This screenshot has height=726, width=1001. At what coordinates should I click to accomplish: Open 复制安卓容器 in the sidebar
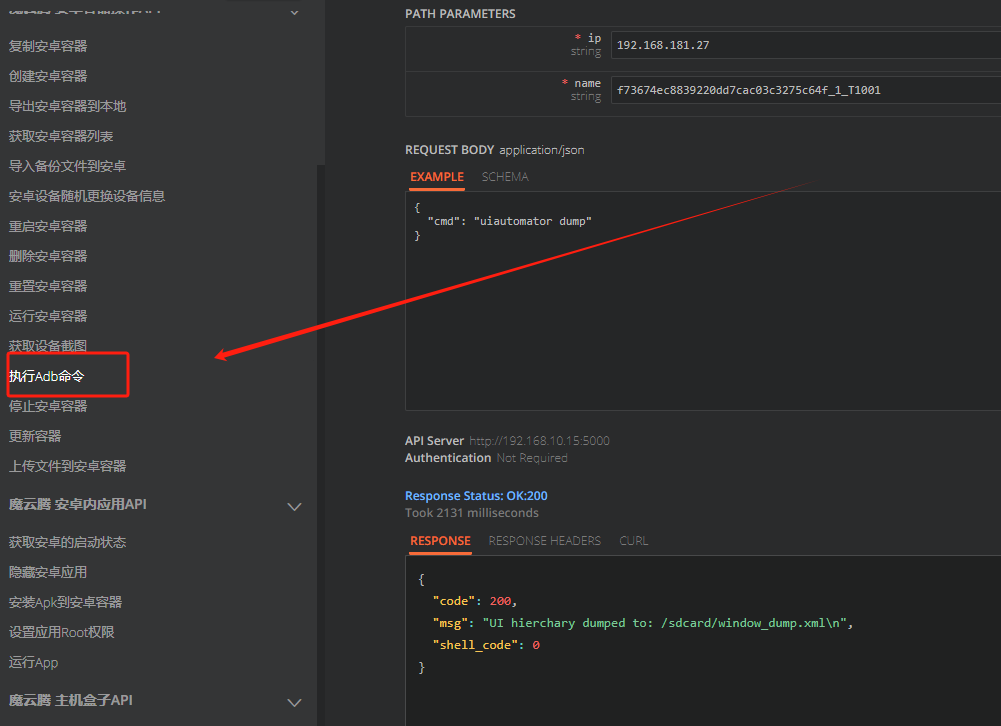click(x=48, y=46)
